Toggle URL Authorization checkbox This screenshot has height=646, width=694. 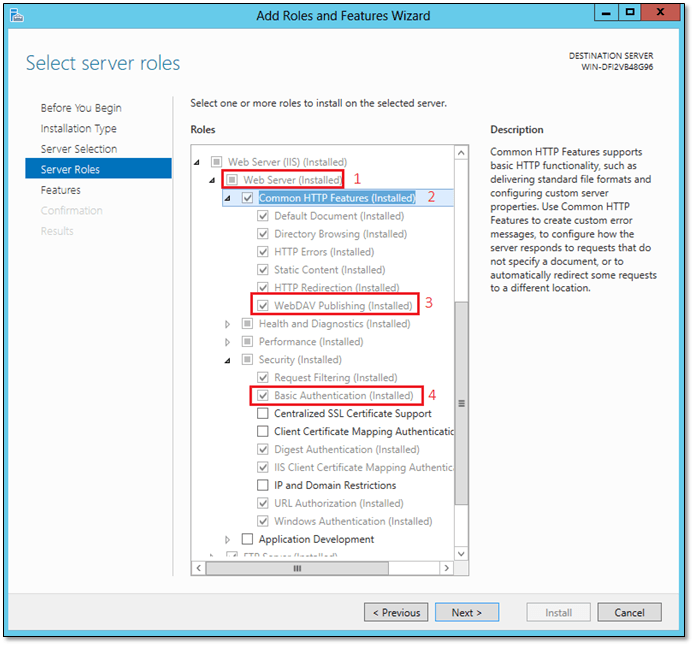[x=263, y=503]
